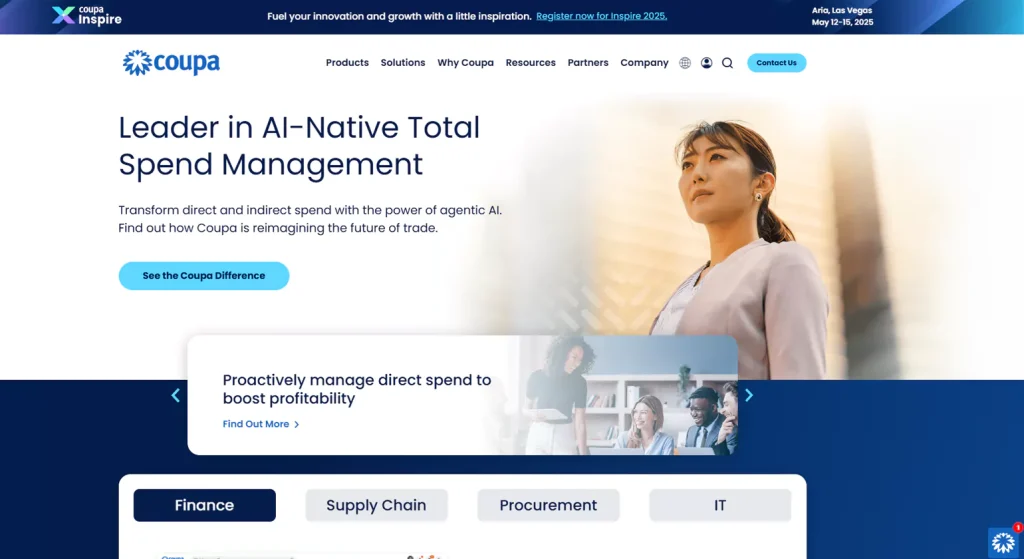Image resolution: width=1024 pixels, height=559 pixels.
Task: Click the Coupa logo in header
Action: pyautogui.click(x=171, y=63)
